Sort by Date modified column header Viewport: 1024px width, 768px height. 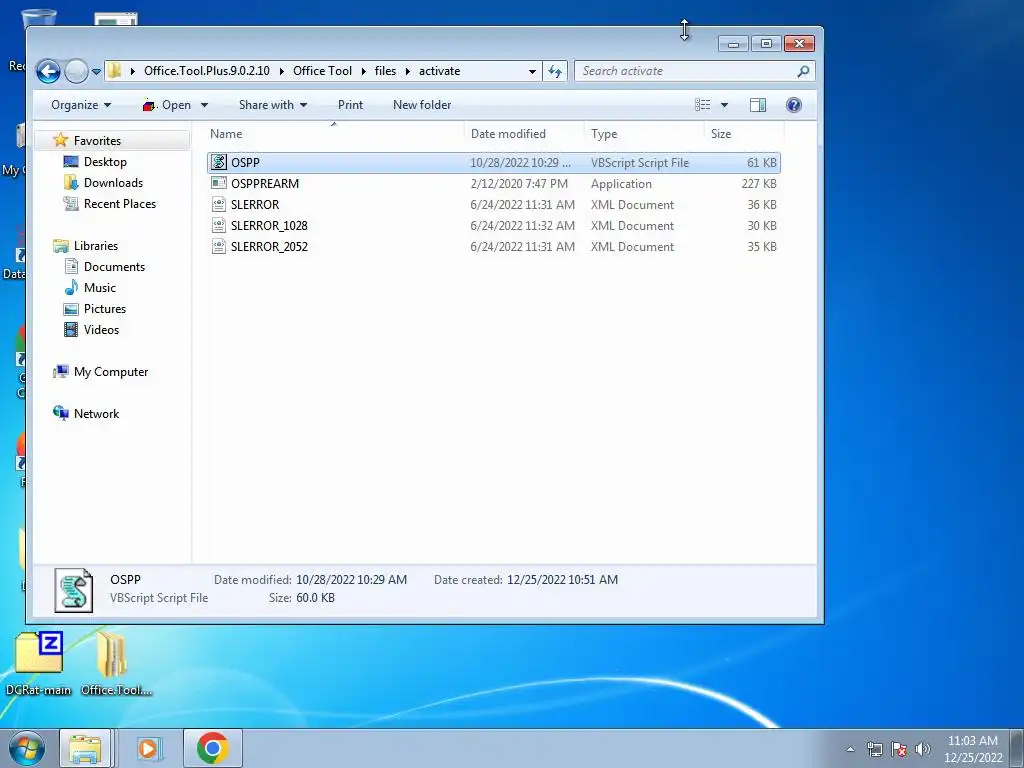pos(507,133)
